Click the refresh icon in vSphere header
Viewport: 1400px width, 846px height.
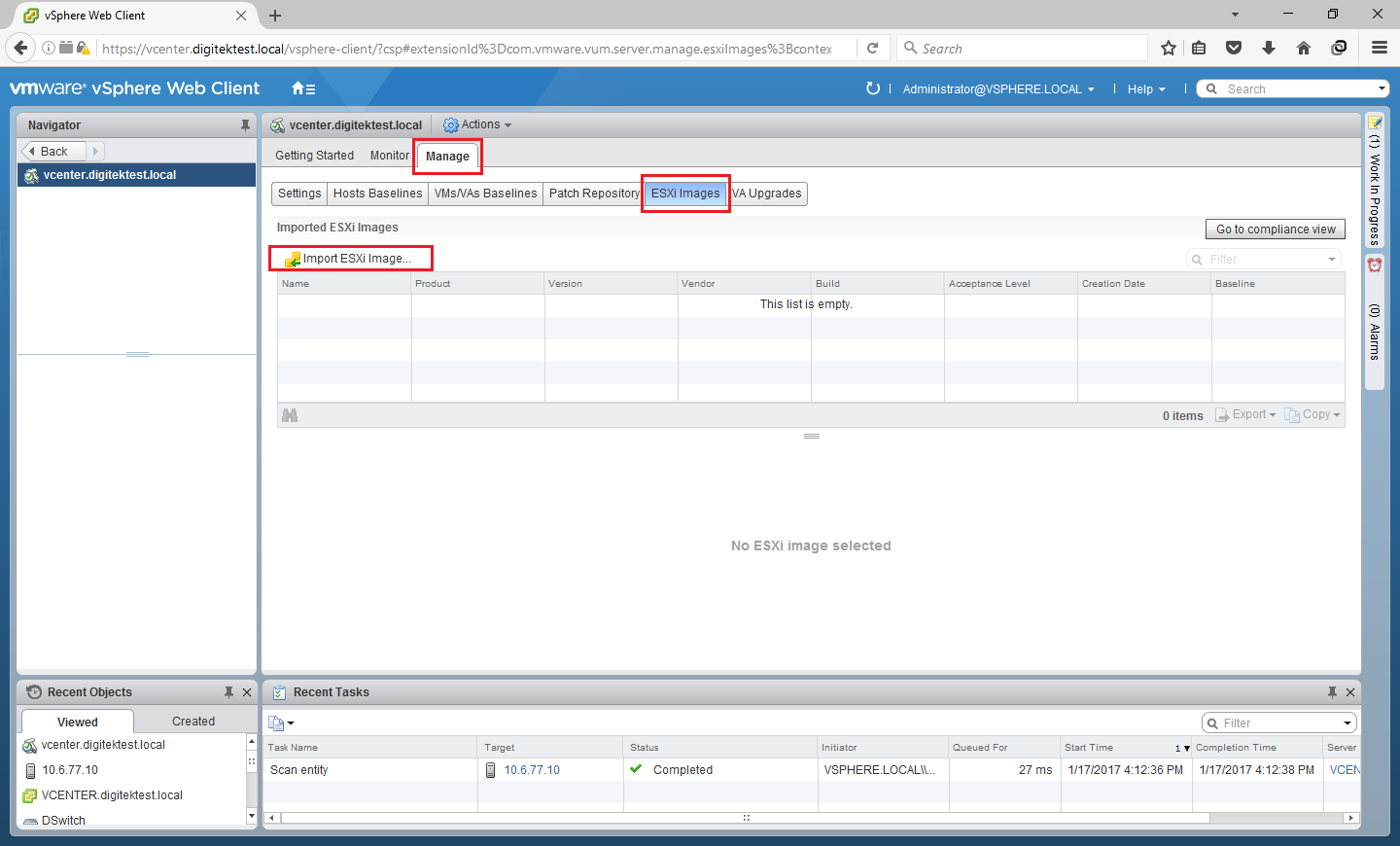[x=873, y=88]
